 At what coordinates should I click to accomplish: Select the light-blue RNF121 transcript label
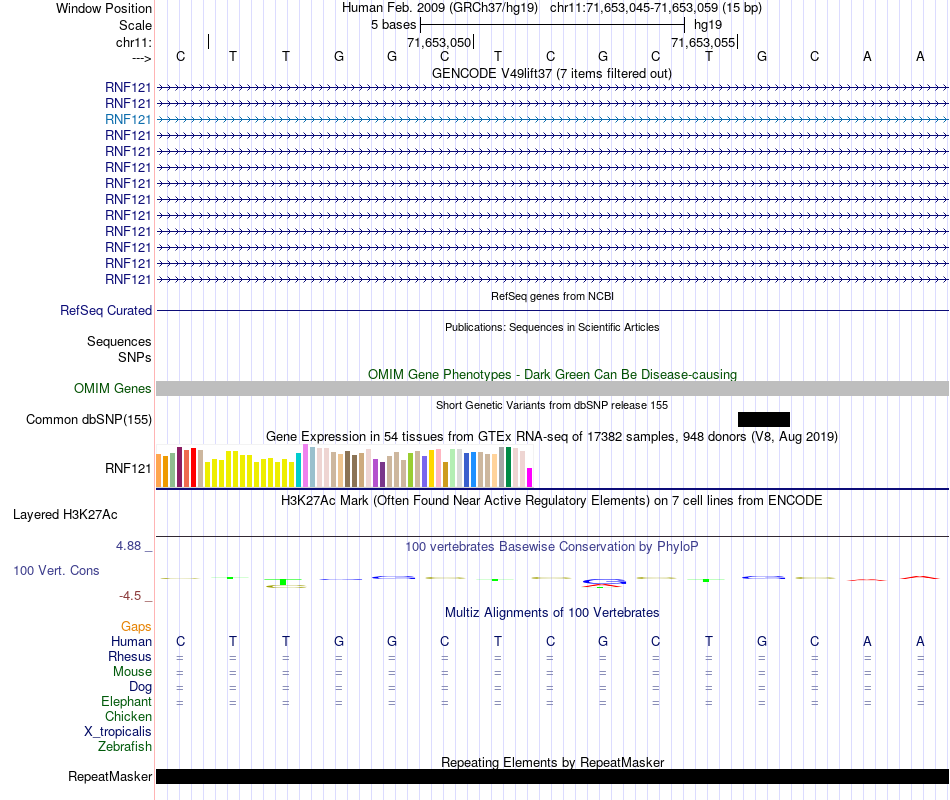coord(128,119)
